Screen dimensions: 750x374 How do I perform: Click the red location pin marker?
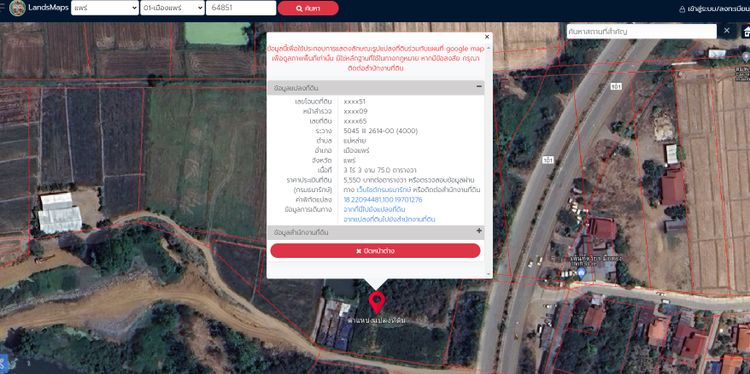click(x=376, y=302)
